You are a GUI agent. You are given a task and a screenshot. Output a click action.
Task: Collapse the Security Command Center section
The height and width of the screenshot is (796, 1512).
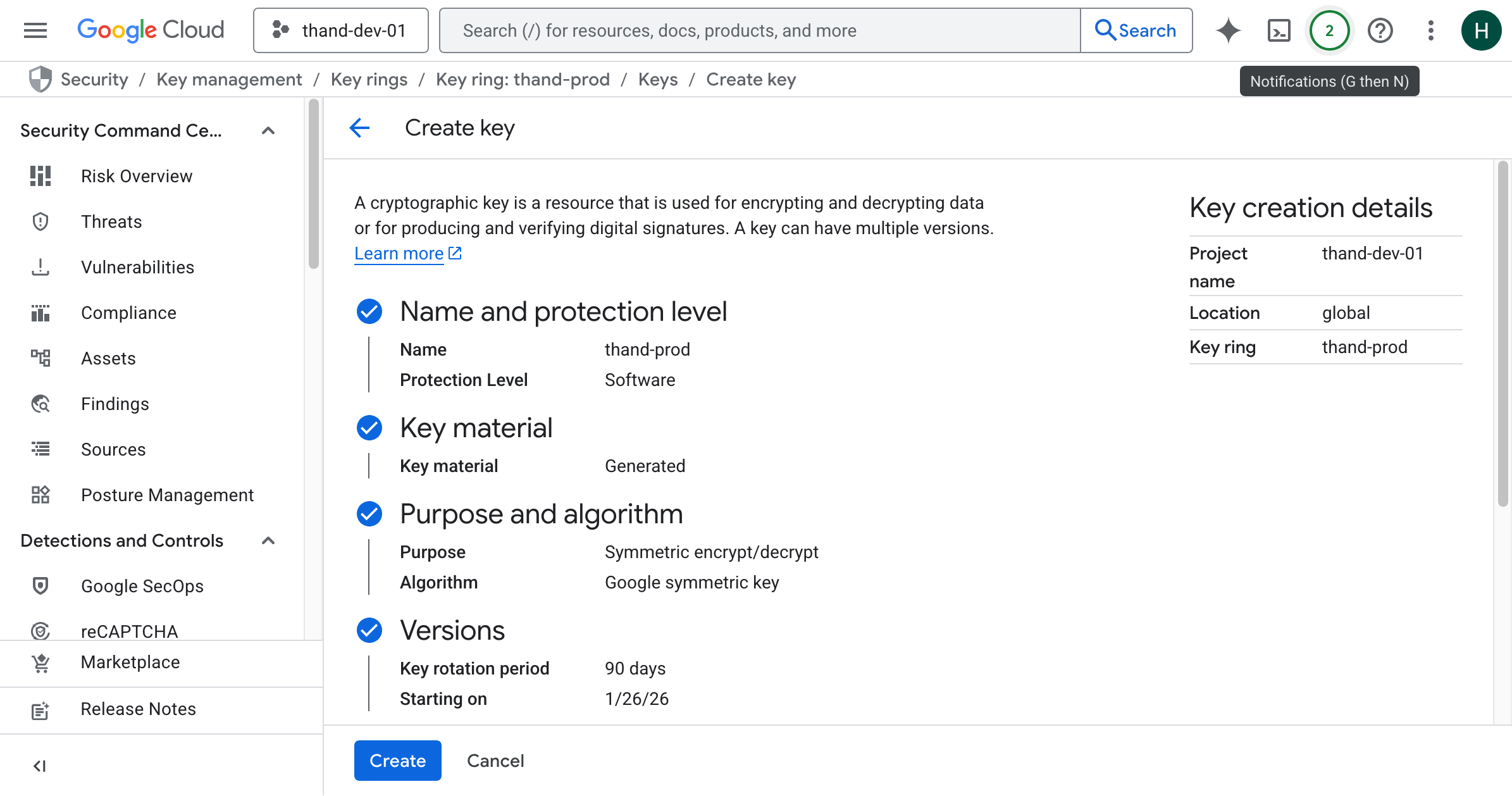(268, 131)
